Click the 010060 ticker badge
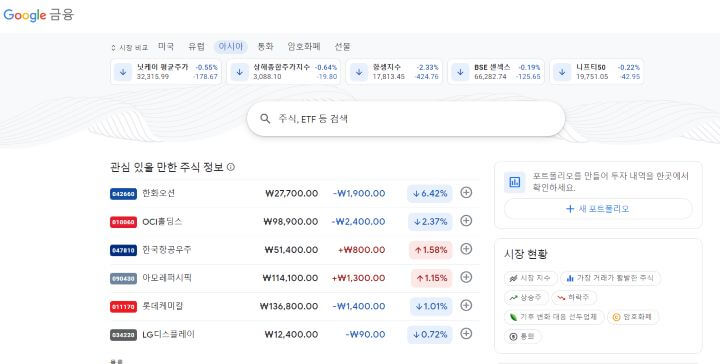 [123, 222]
